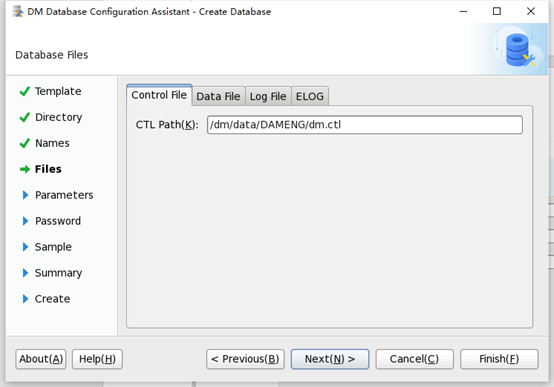The width and height of the screenshot is (554, 387).
Task: Switch to the ELOG tab
Action: tap(310, 96)
